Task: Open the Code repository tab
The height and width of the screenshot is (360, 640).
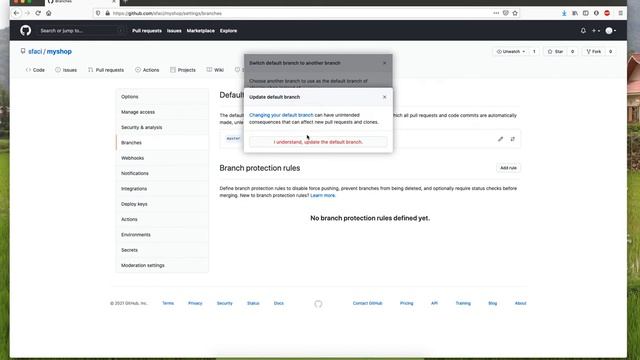Action: coord(35,70)
